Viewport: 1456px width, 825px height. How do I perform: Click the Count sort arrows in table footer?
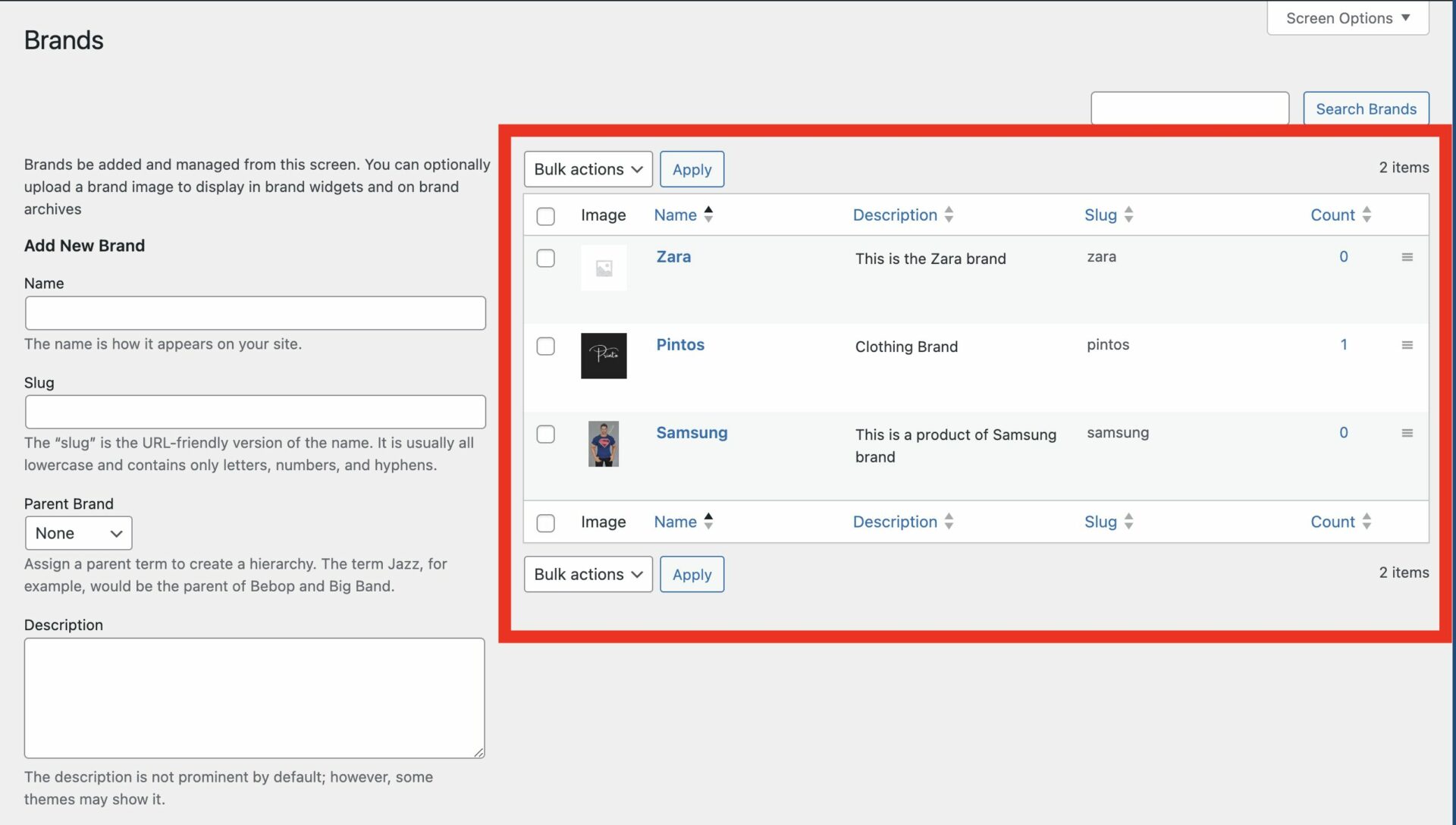pyautogui.click(x=1367, y=521)
